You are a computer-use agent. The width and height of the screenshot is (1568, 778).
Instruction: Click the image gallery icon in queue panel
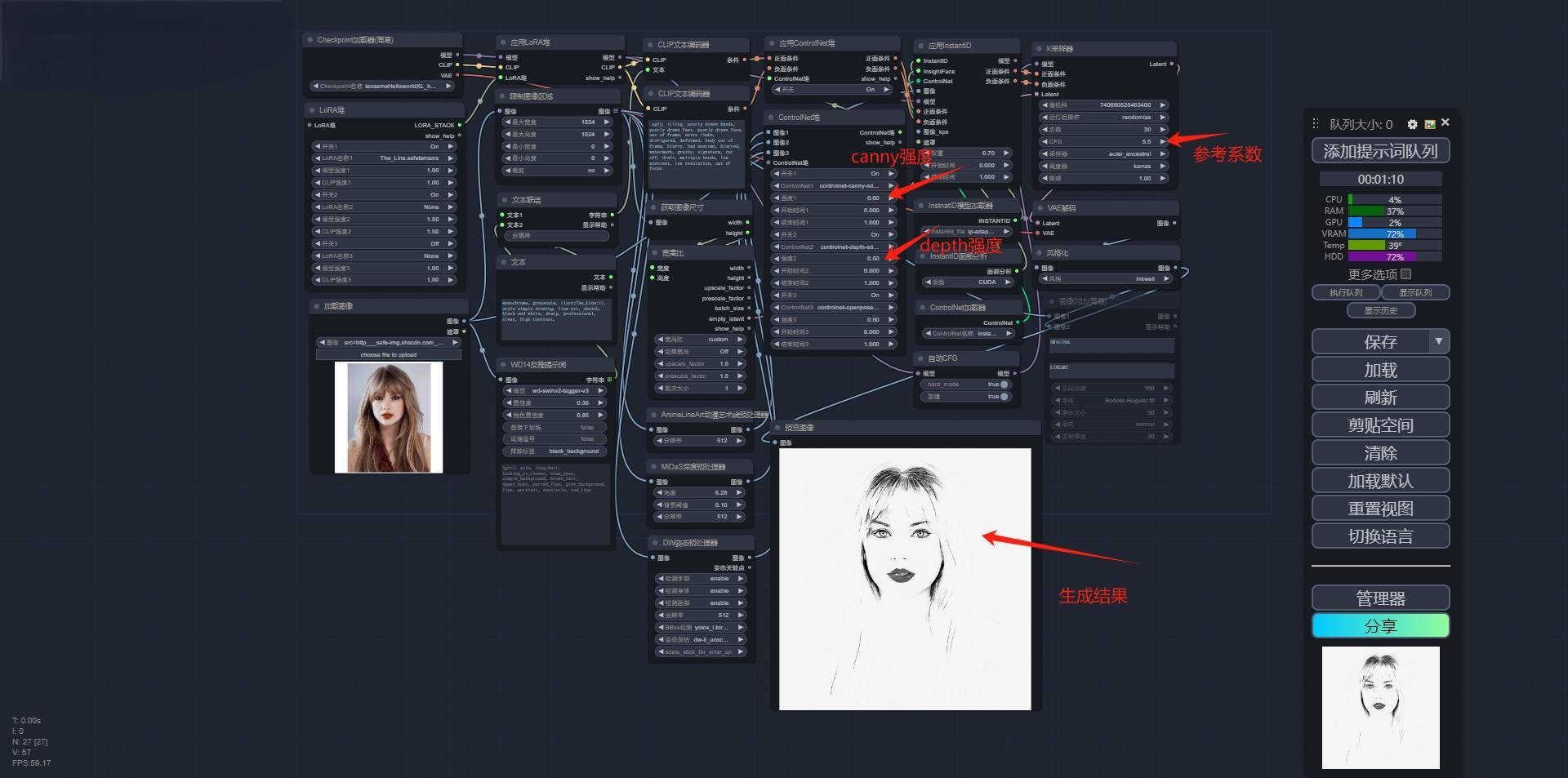tap(1429, 124)
